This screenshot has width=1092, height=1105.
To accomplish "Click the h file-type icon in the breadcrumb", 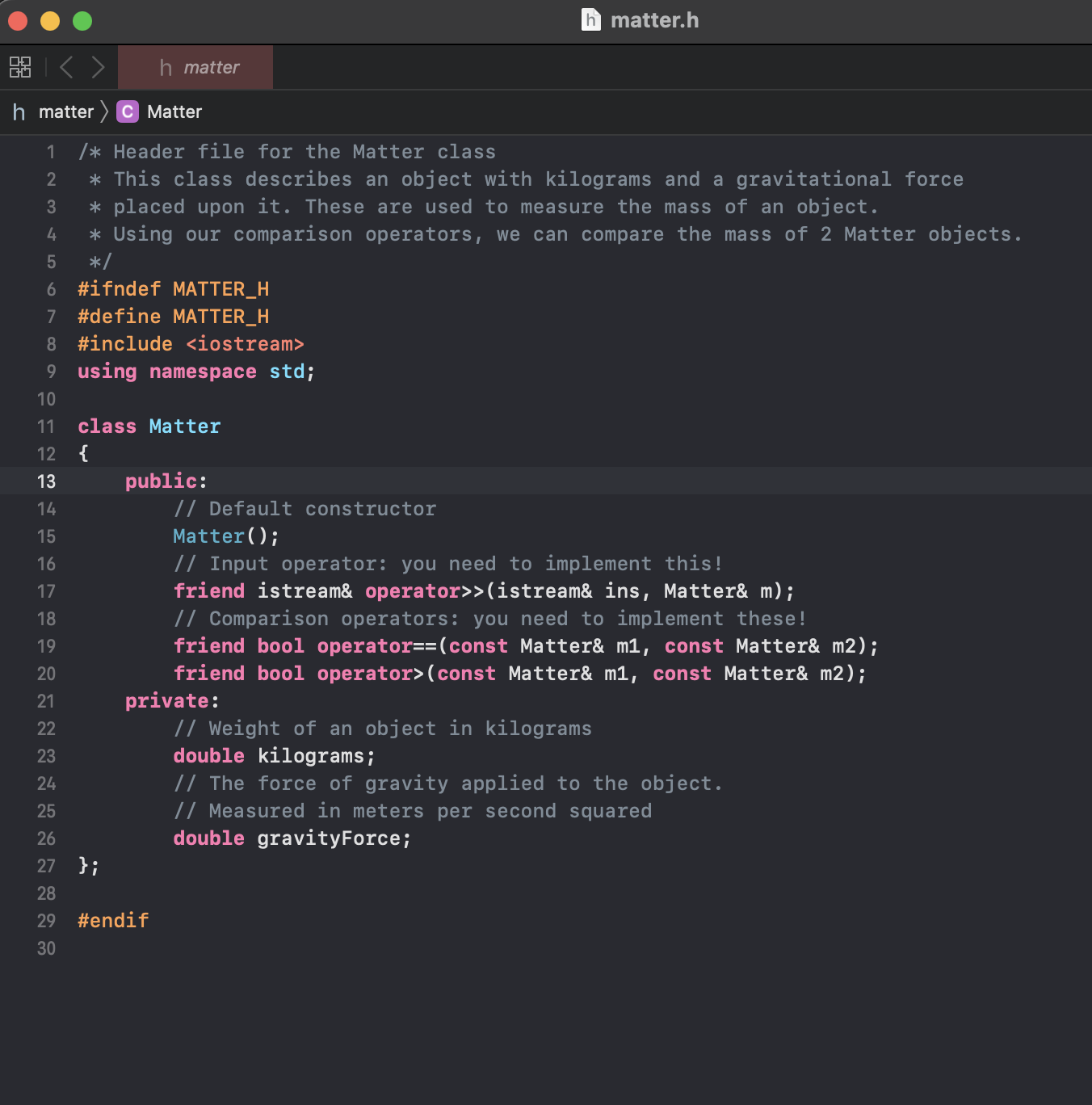I will pyautogui.click(x=18, y=111).
